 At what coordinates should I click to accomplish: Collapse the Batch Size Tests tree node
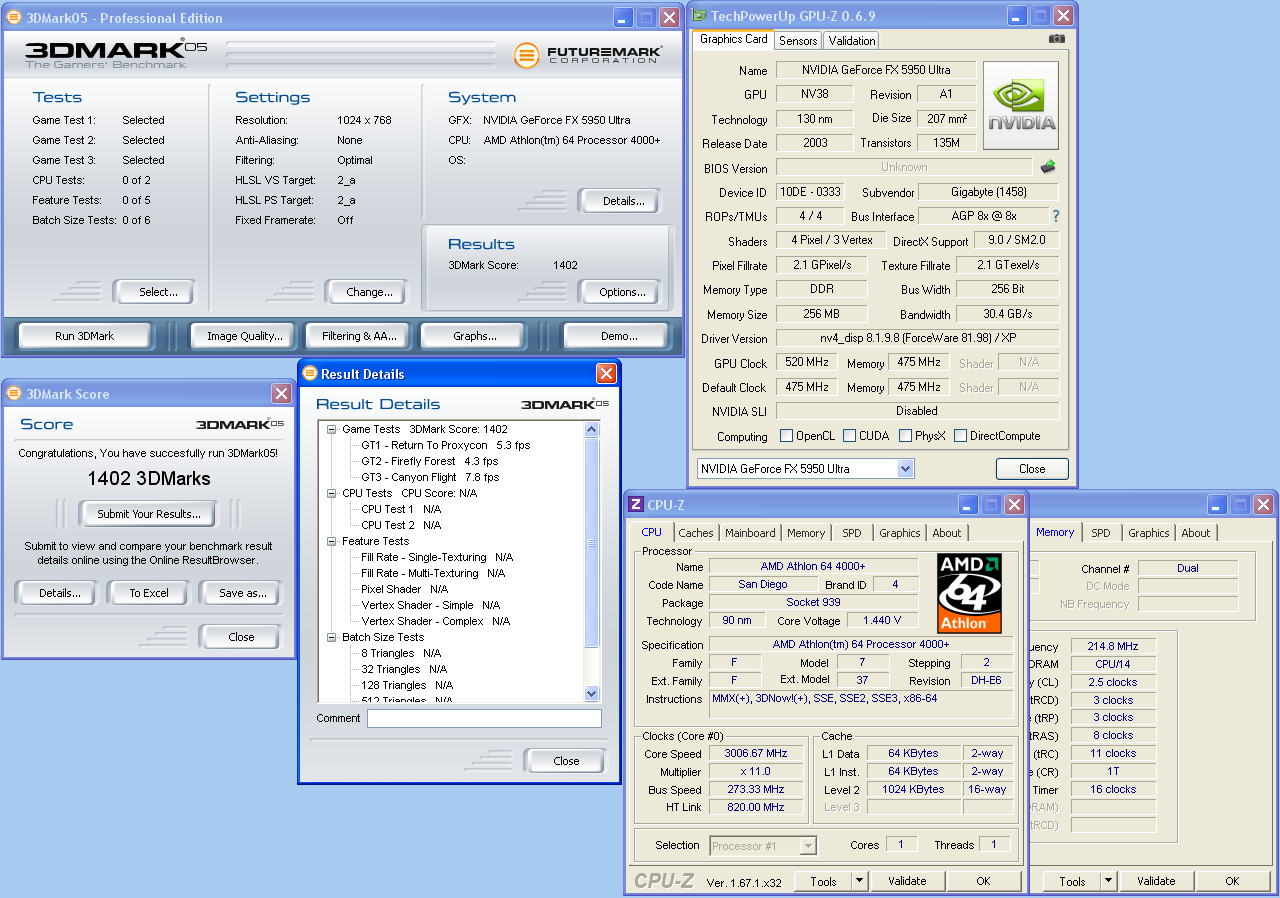tap(330, 637)
